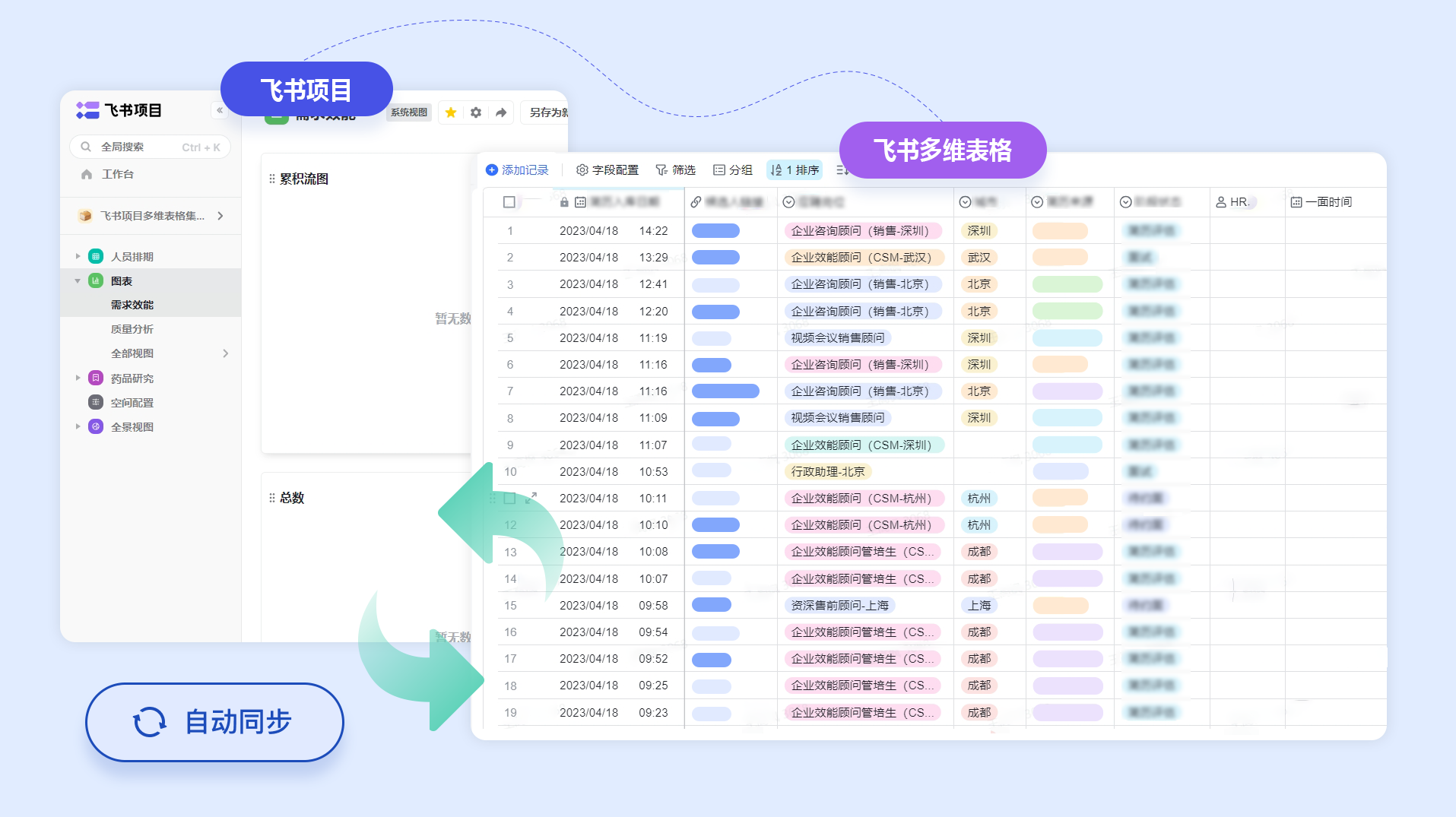The width and height of the screenshot is (1456, 817).
Task: Click the 飞书项目 logo icon
Action: tap(86, 111)
